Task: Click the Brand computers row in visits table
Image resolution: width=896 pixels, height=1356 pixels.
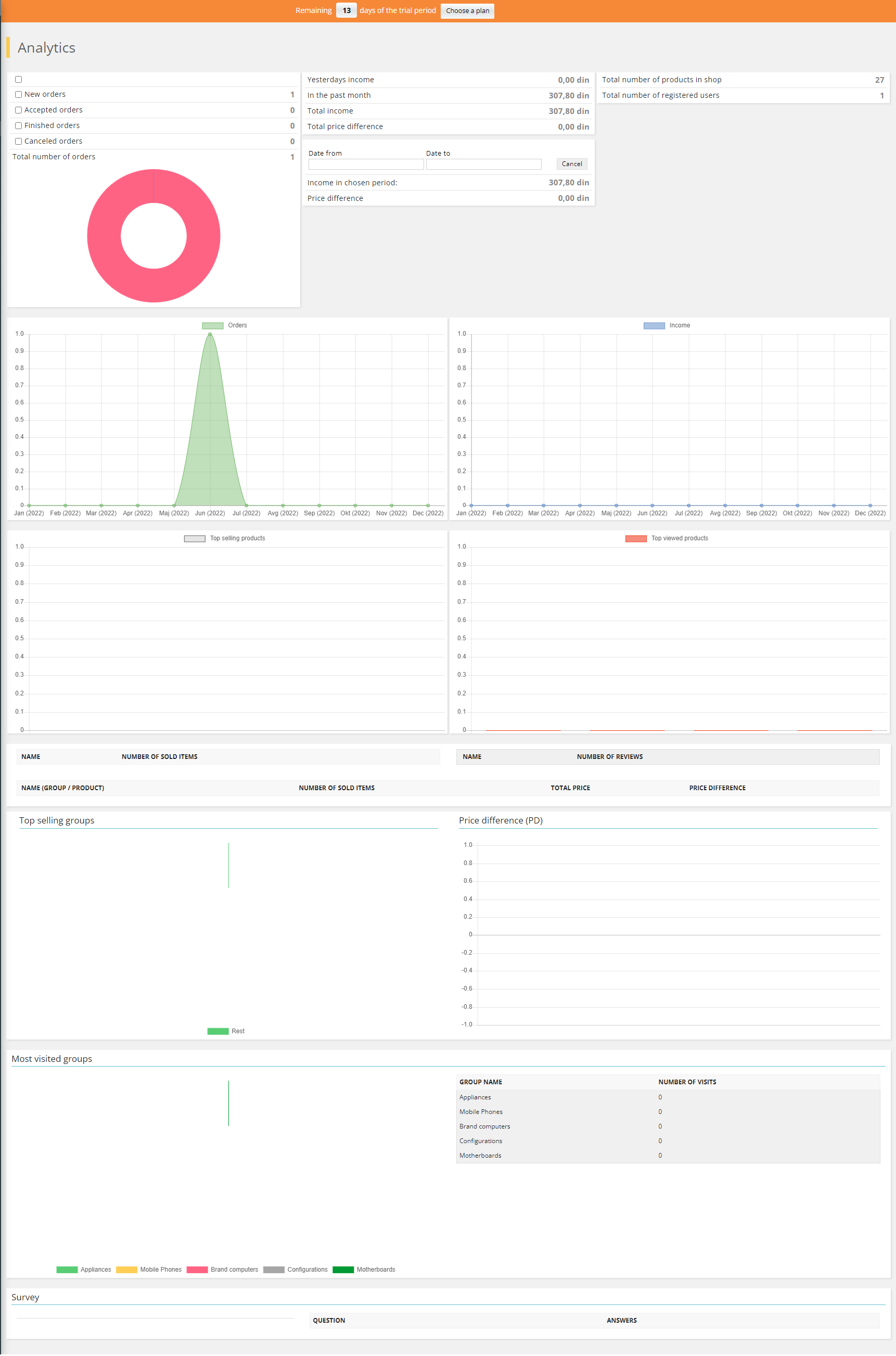Action: tap(668, 1127)
